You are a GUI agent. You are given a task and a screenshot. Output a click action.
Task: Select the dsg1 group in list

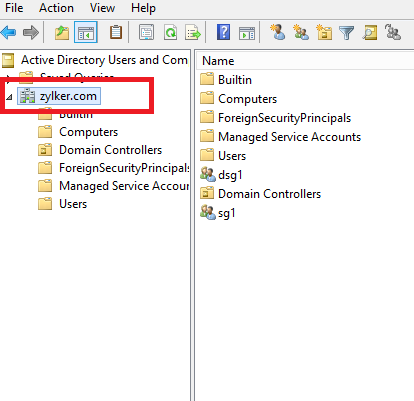[x=221, y=175]
